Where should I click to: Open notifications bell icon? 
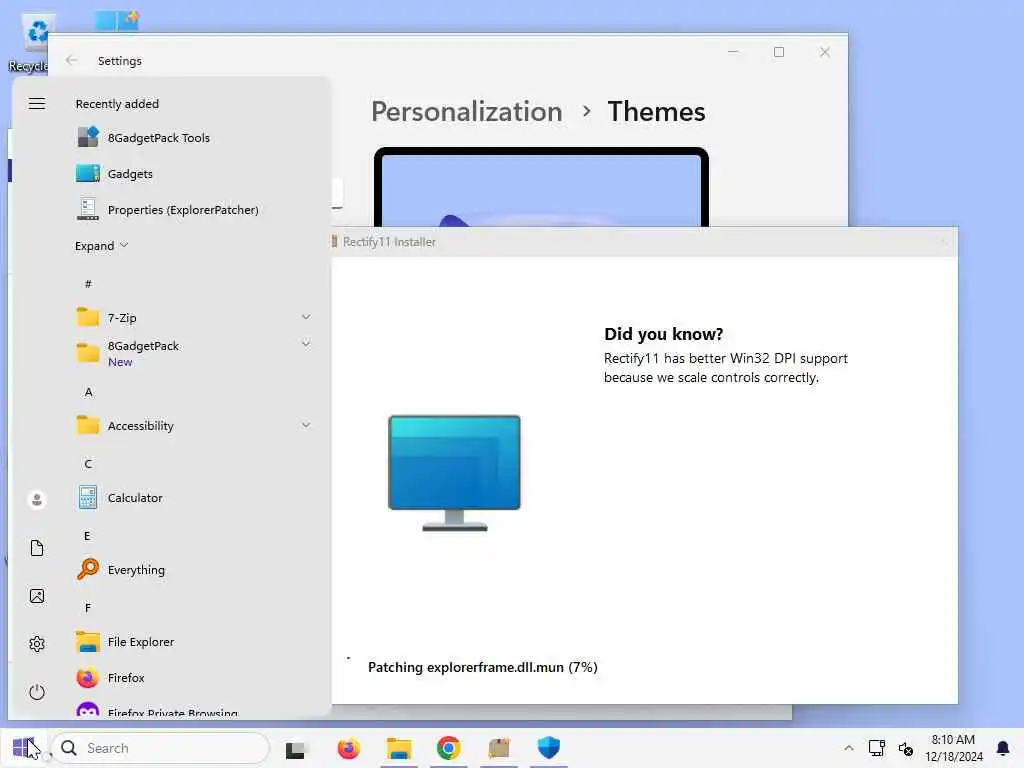tap(1002, 748)
